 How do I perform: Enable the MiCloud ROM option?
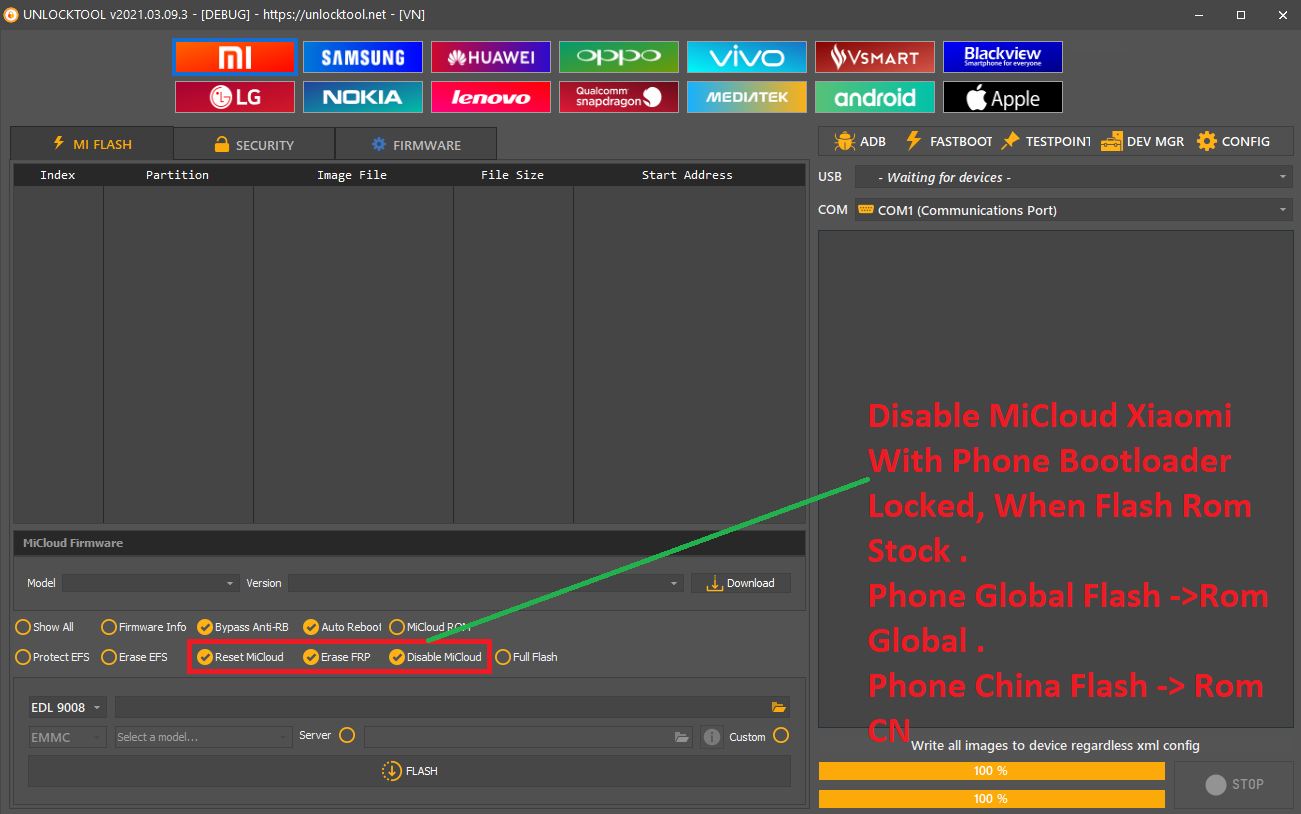(430, 627)
